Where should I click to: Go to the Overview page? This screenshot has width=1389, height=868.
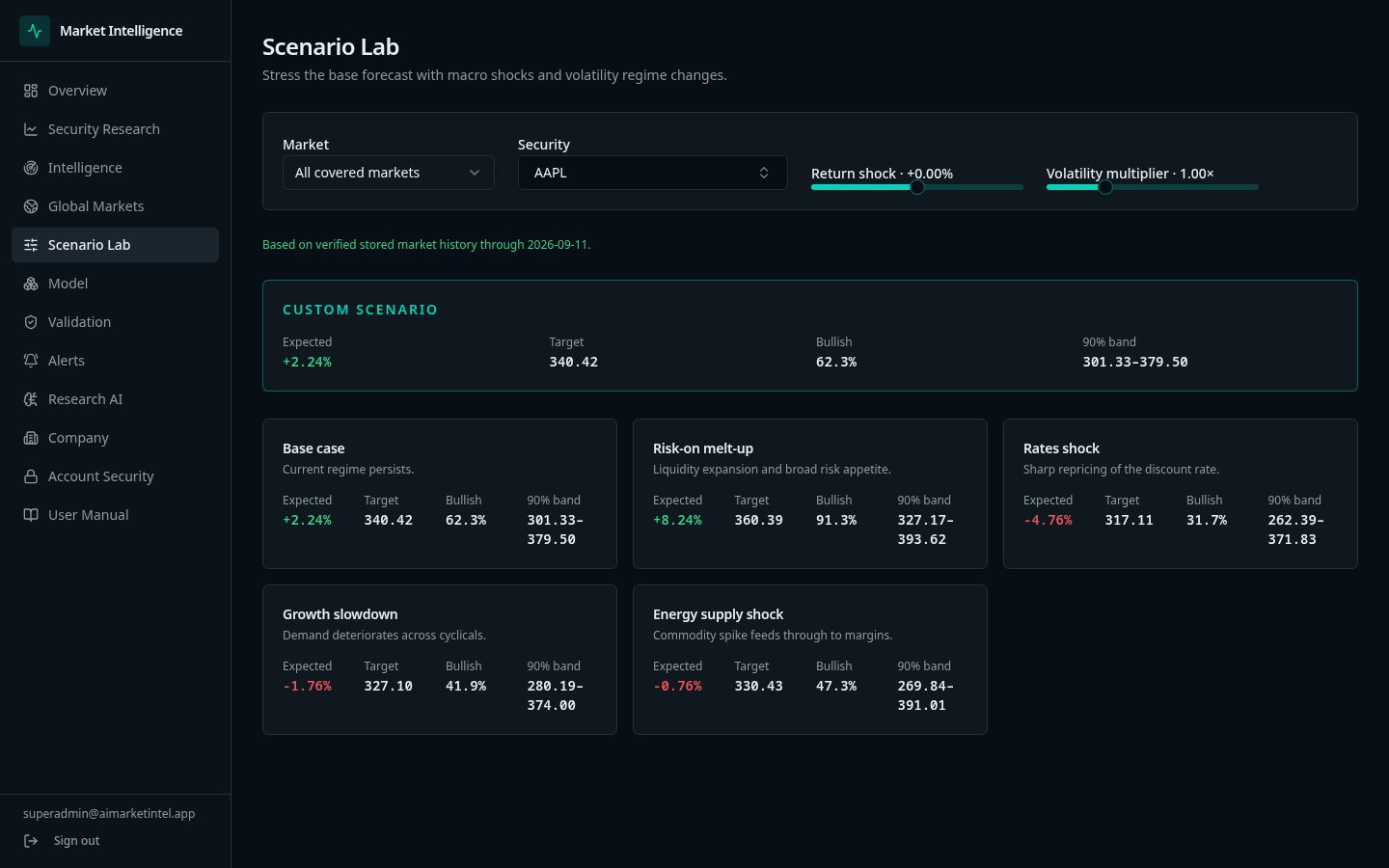pos(116,91)
